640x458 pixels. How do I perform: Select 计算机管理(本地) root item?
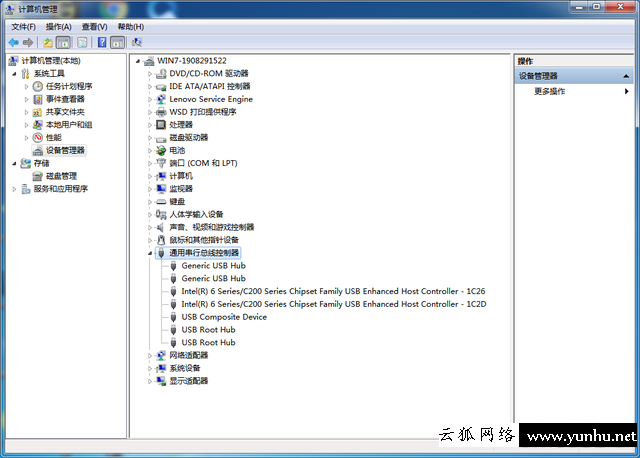(x=51, y=61)
